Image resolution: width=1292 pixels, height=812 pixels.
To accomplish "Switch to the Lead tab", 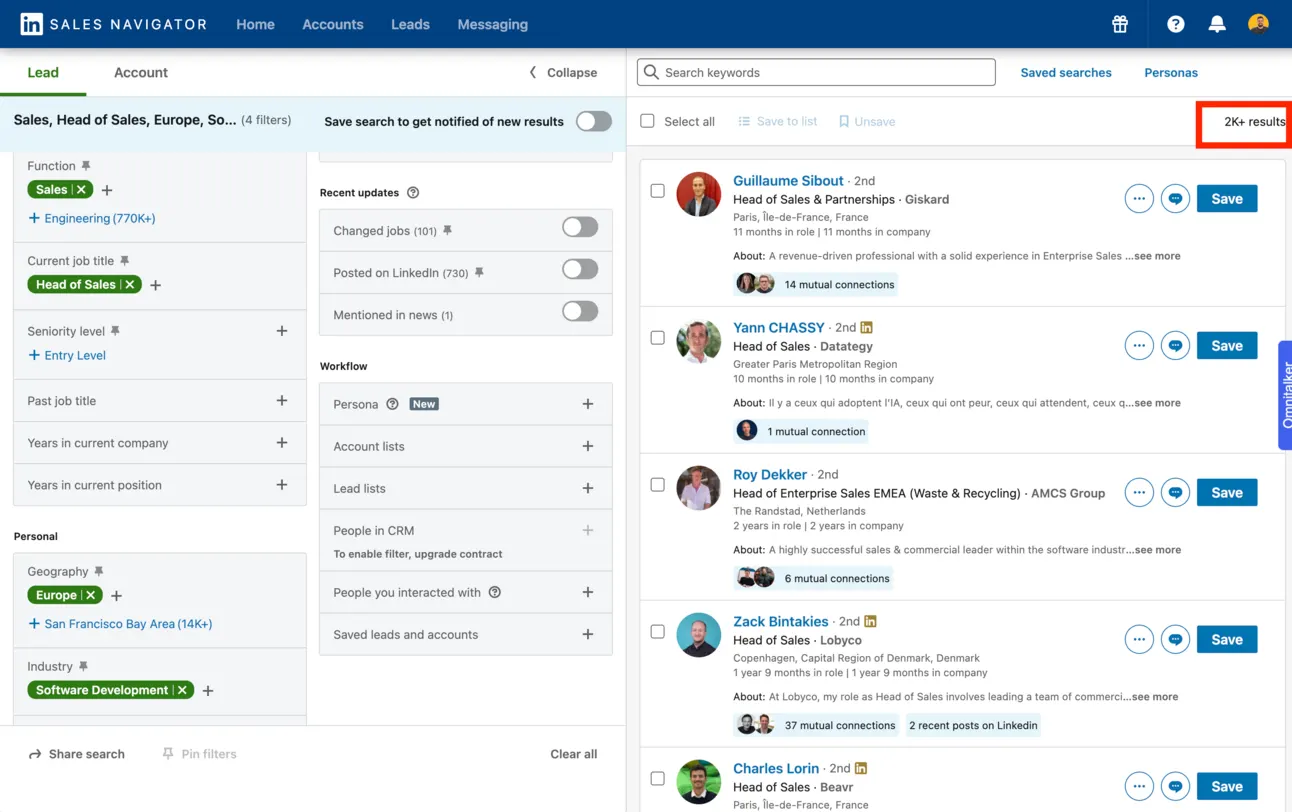I will pyautogui.click(x=43, y=72).
